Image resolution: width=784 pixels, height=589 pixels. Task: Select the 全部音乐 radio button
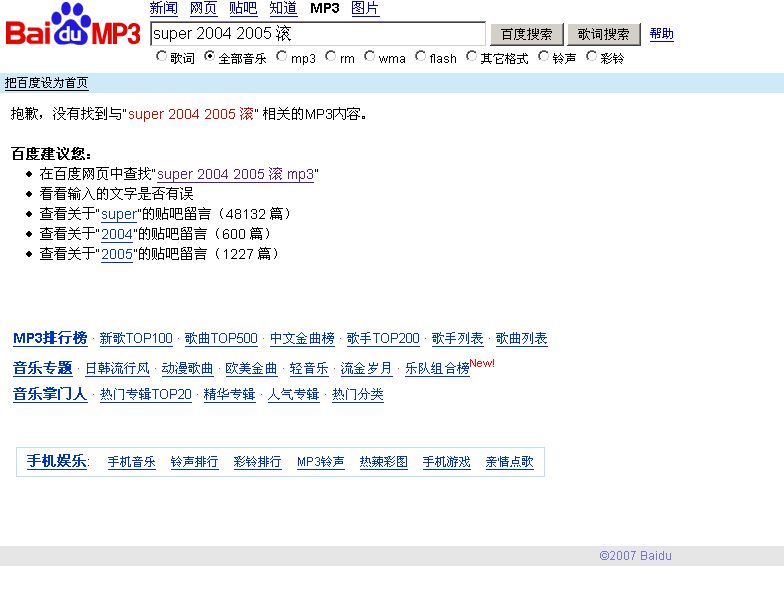pyautogui.click(x=210, y=56)
